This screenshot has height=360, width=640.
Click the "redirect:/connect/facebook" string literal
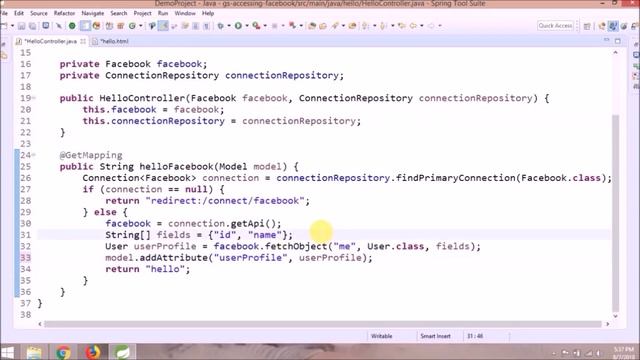point(225,201)
